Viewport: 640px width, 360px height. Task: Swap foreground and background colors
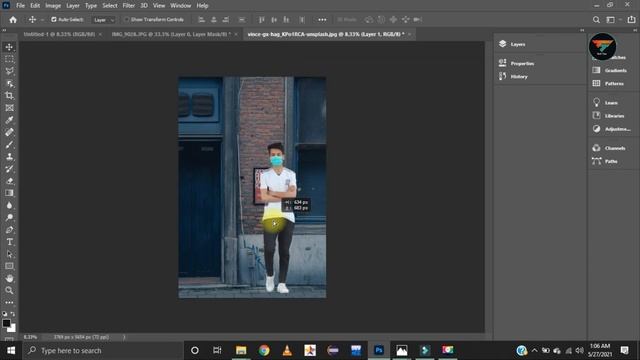13,314
